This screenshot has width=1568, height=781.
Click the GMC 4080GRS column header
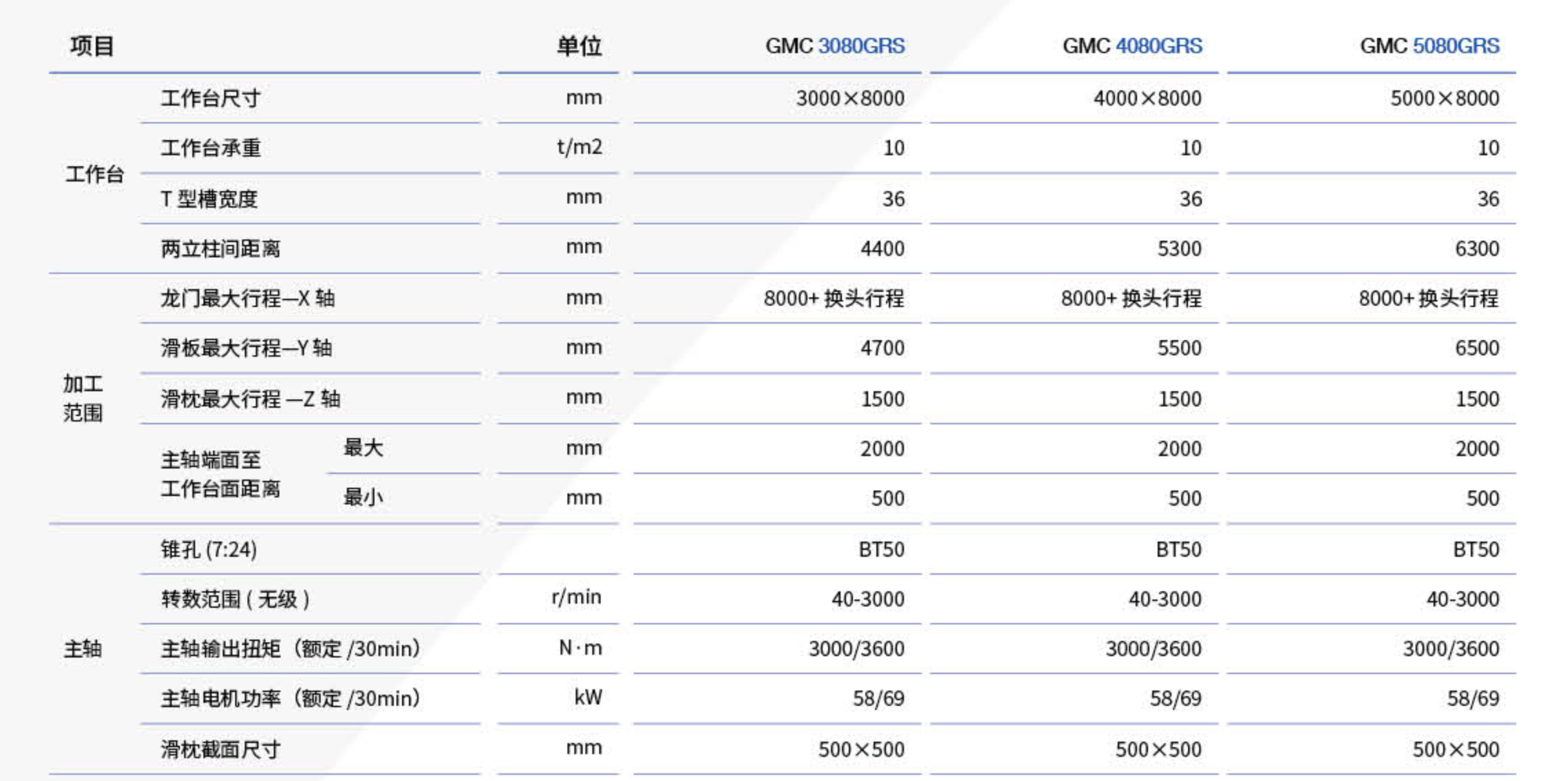(1132, 46)
